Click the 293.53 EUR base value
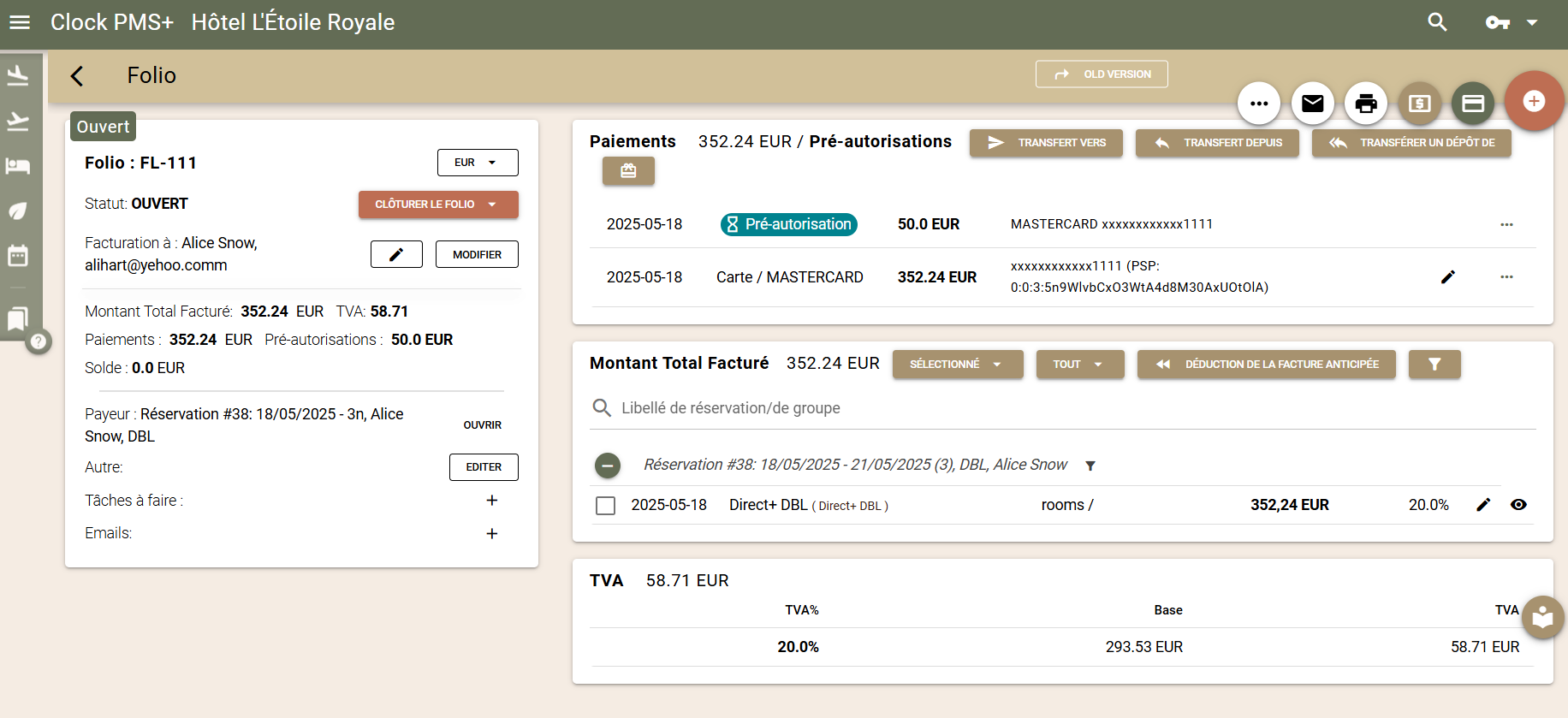 click(x=1144, y=647)
